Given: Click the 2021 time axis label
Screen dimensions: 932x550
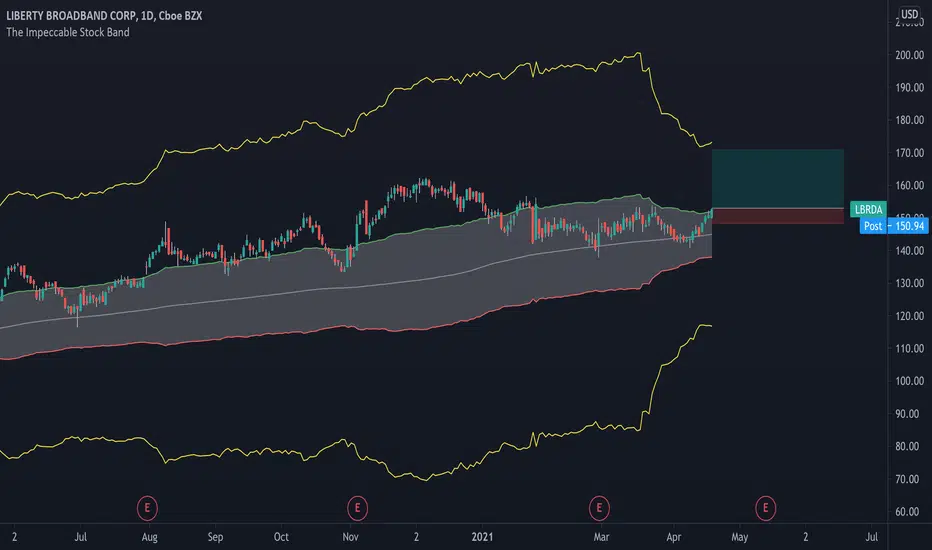Looking at the screenshot, I should 482,537.
